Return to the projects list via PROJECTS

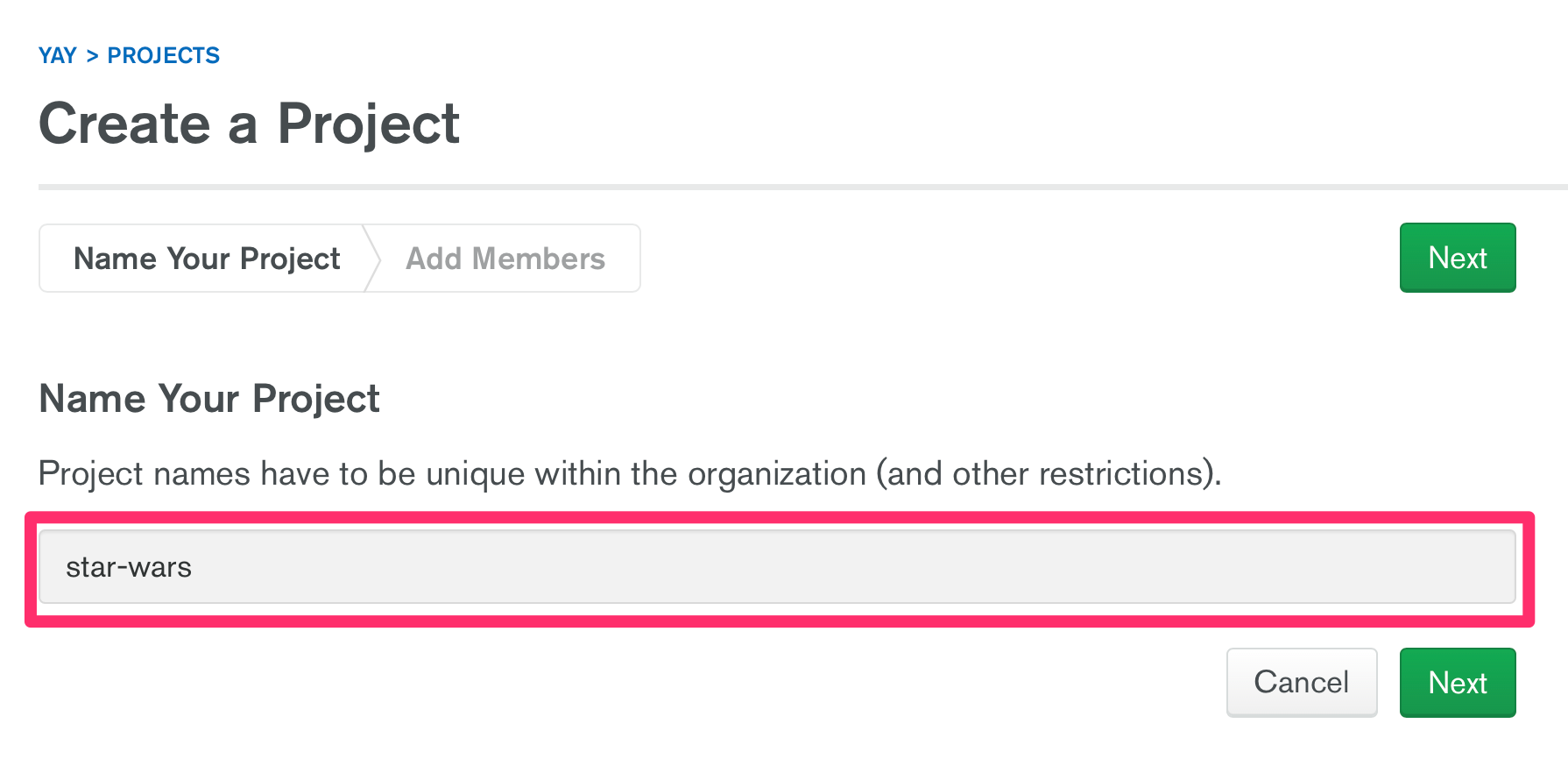pos(164,54)
